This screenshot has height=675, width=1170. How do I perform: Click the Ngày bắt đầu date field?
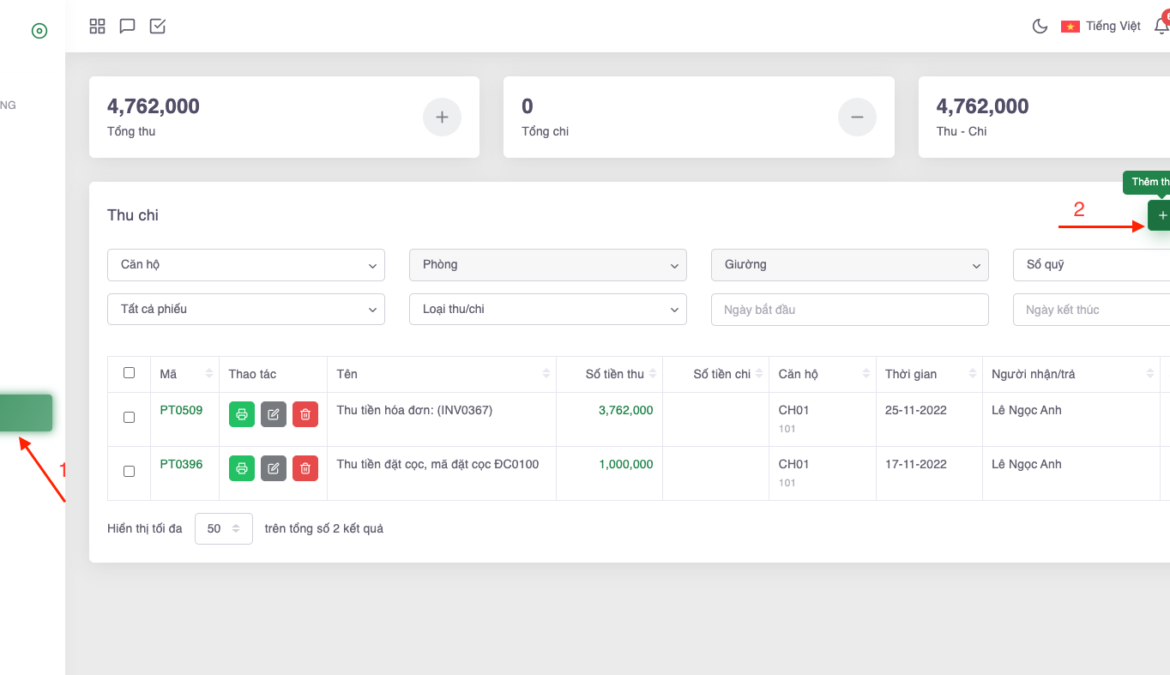point(849,310)
